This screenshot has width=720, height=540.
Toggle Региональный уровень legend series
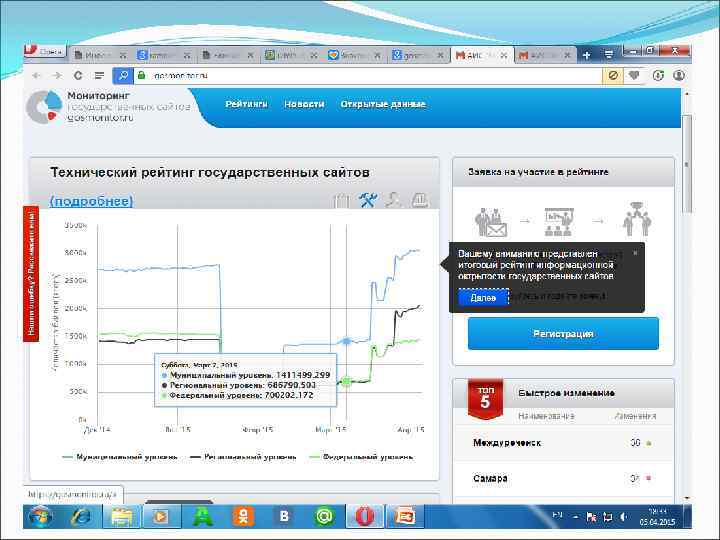[243, 457]
